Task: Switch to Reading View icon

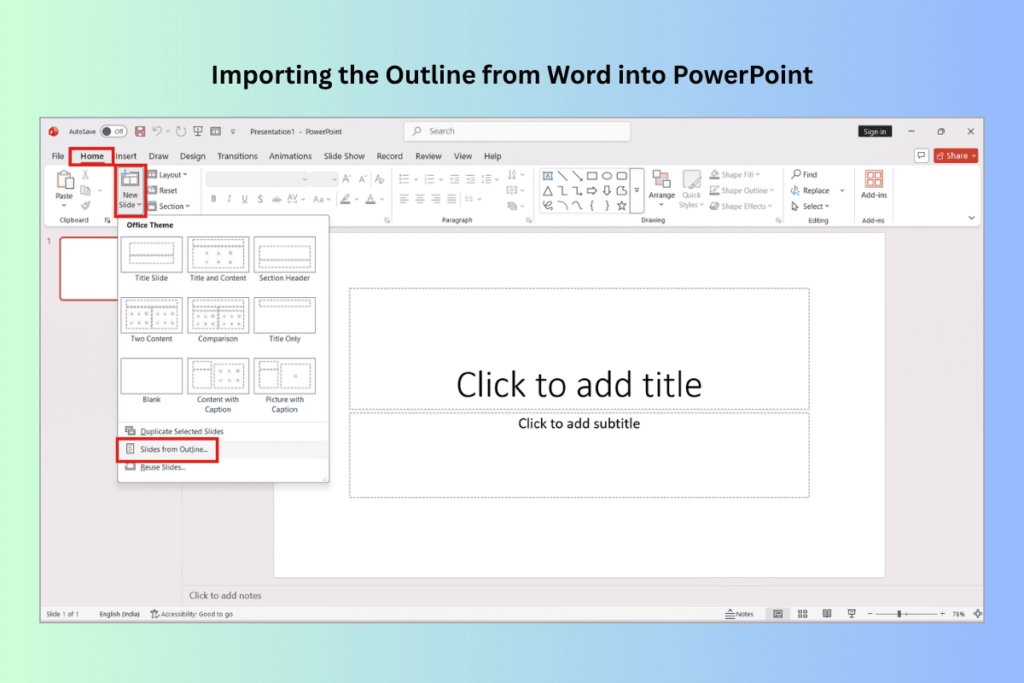Action: pyautogui.click(x=827, y=614)
